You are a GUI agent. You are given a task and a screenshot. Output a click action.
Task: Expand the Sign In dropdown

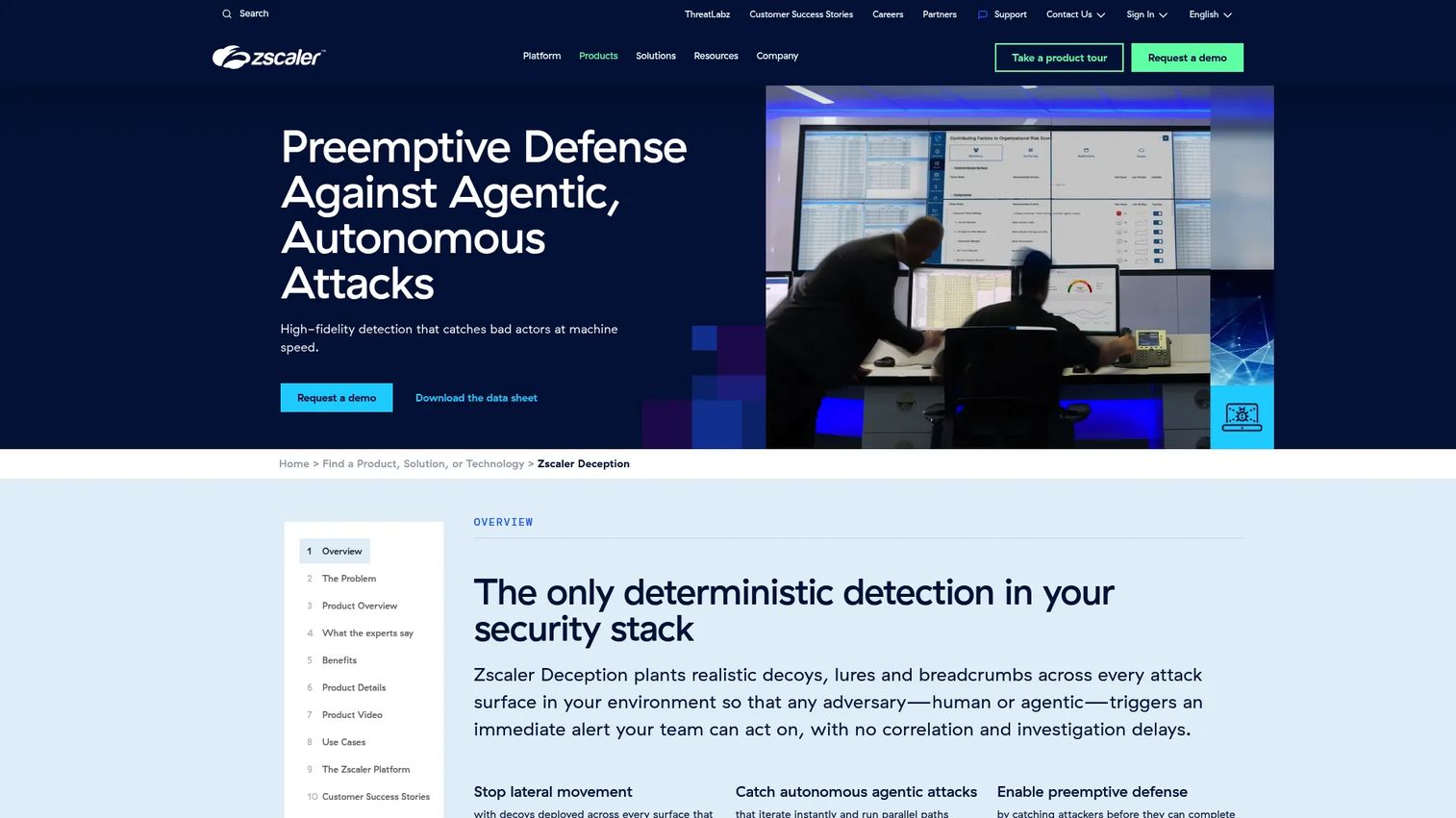point(1146,14)
